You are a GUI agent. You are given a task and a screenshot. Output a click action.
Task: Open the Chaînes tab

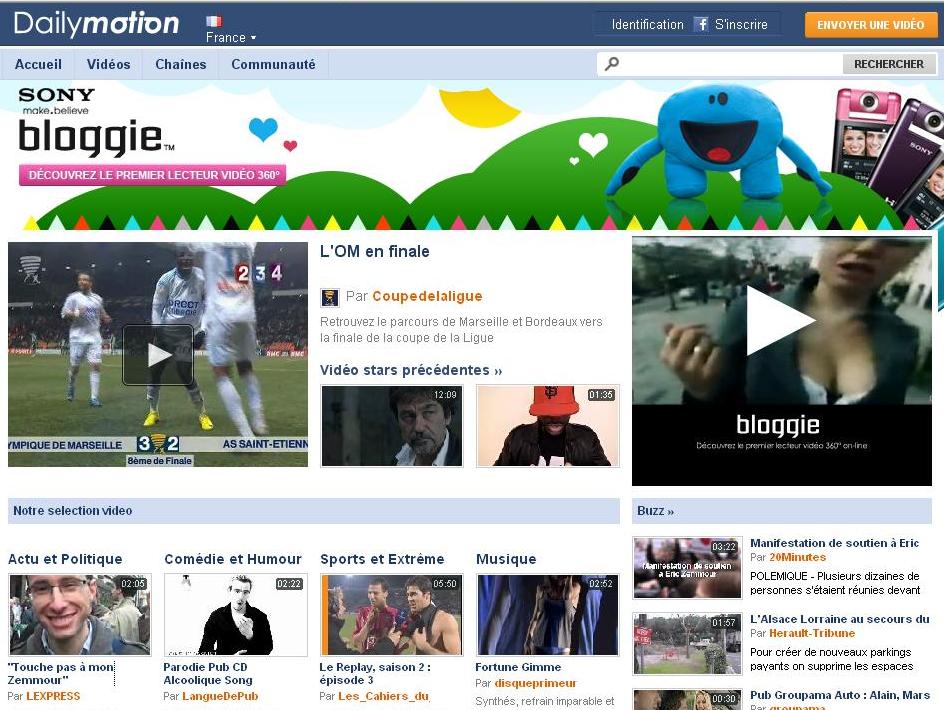[180, 64]
